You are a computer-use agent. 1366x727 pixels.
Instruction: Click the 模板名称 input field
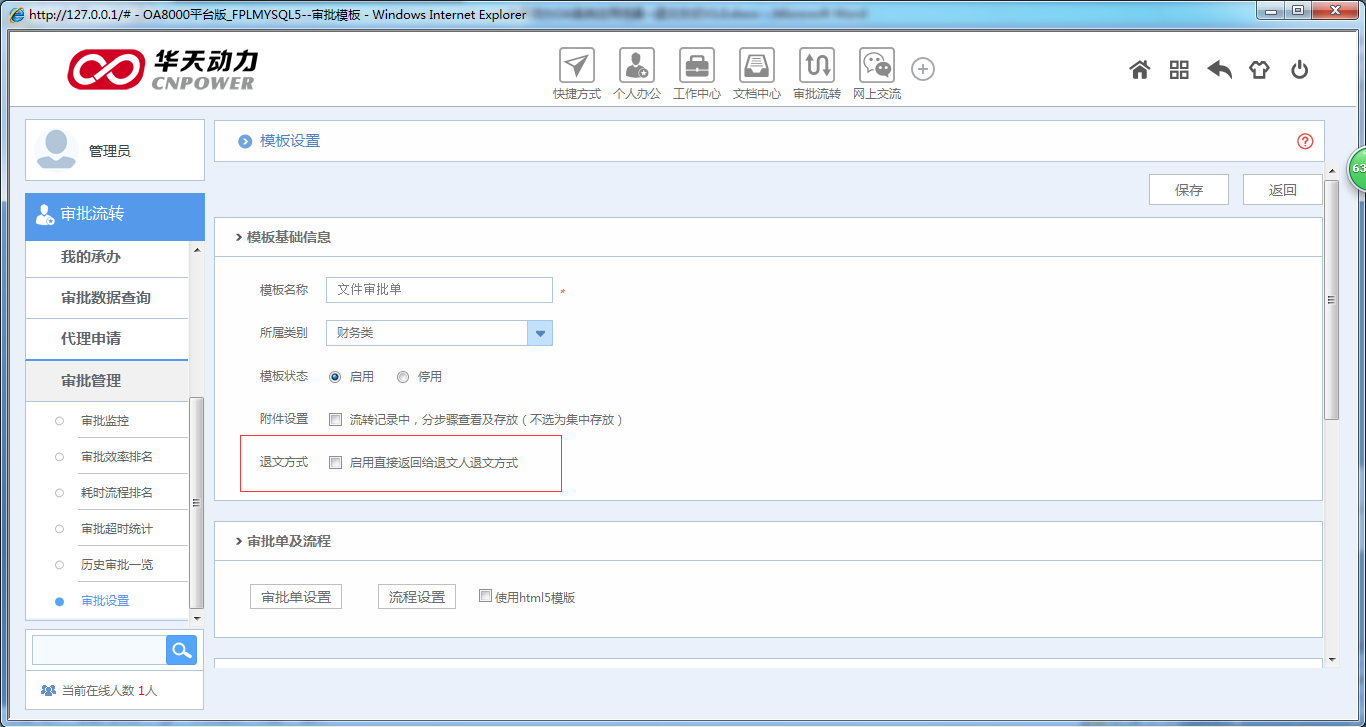[x=439, y=290]
